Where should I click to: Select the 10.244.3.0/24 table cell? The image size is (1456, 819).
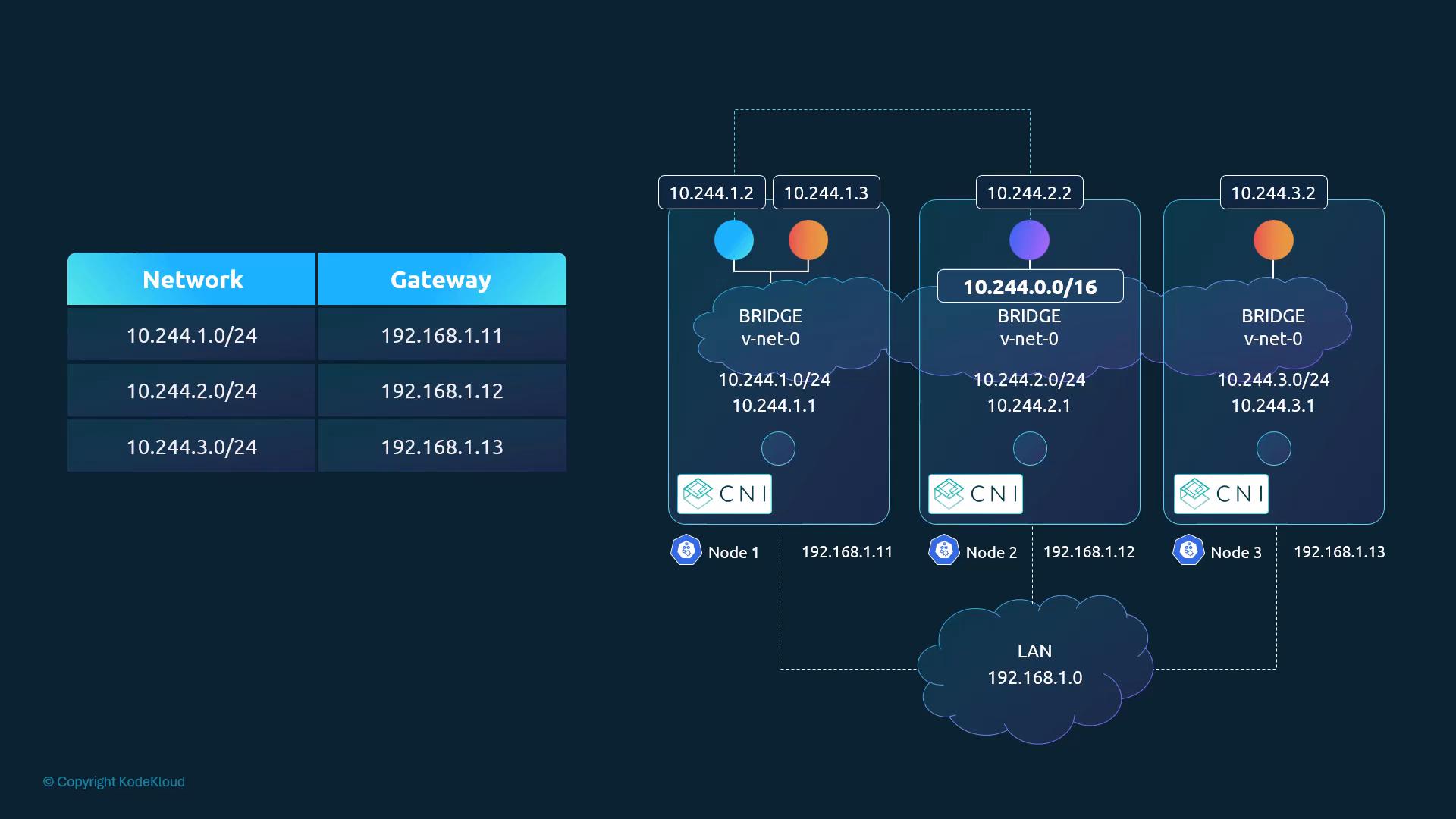[x=191, y=447]
